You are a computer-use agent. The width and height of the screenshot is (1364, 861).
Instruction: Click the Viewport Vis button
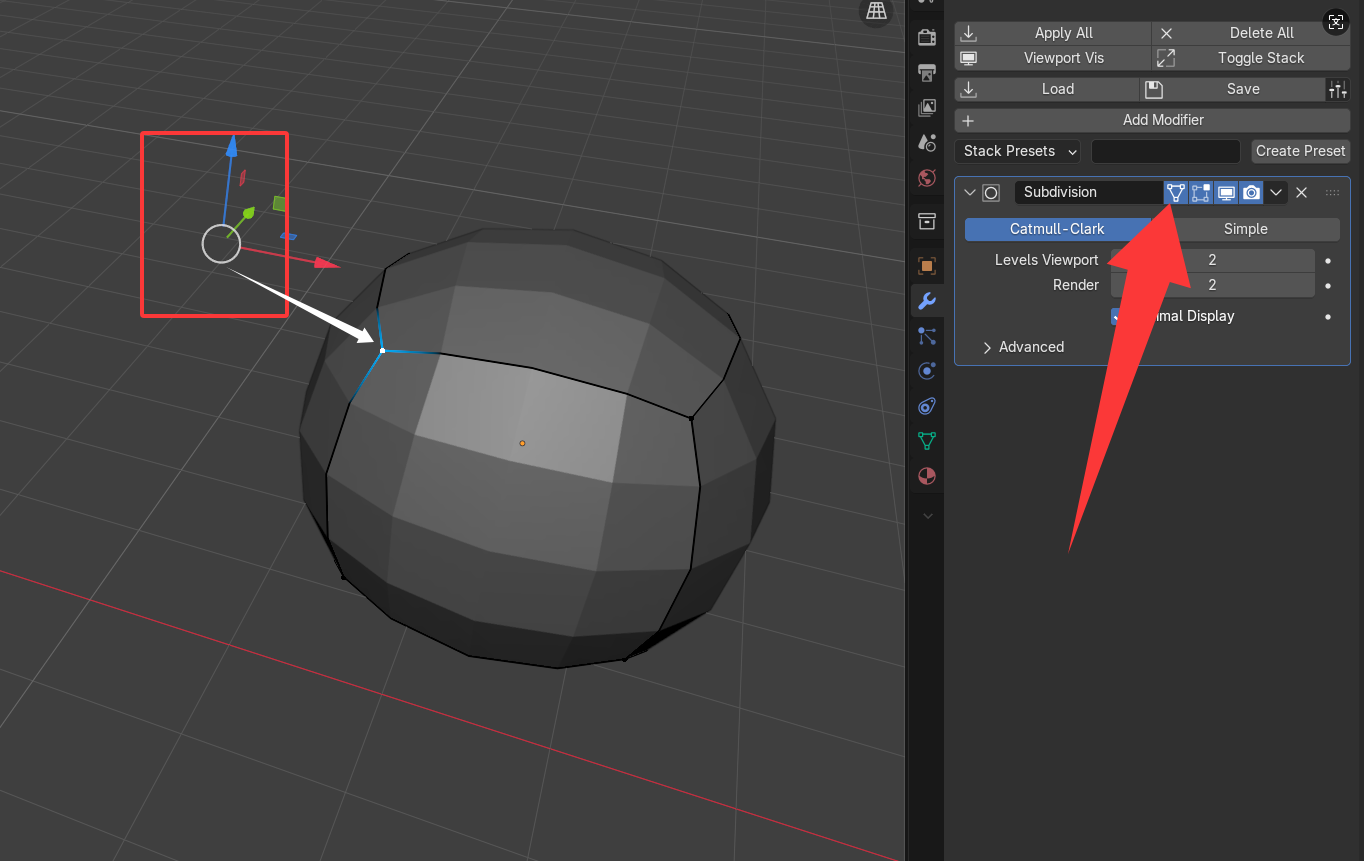[1053, 58]
